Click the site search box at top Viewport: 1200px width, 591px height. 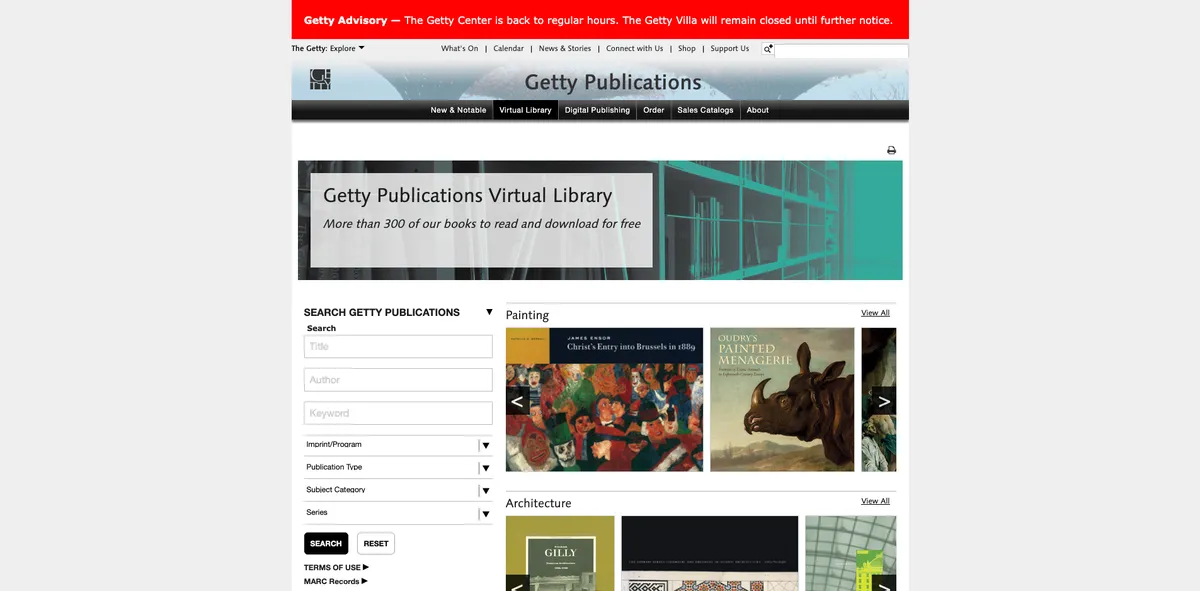point(841,50)
